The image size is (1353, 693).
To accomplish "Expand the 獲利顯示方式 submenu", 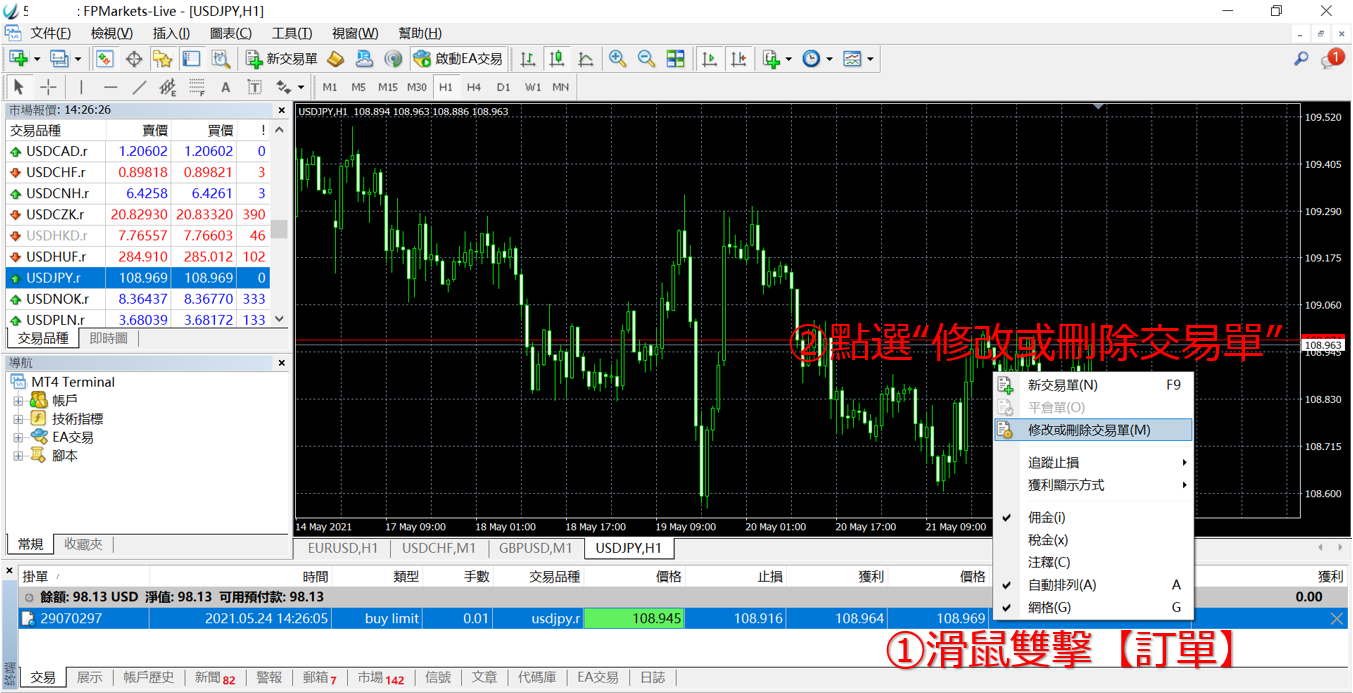I will pyautogui.click(x=1094, y=485).
